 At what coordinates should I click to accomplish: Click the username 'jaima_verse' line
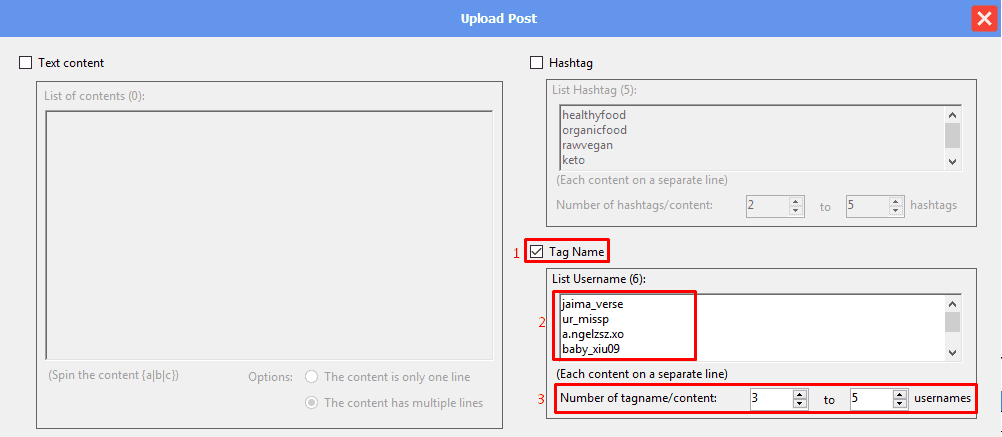click(593, 304)
